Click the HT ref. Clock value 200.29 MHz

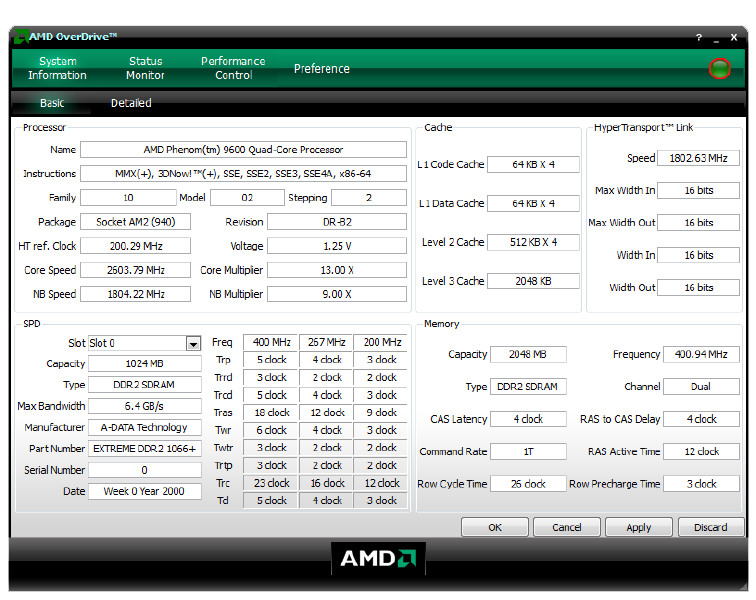(135, 246)
